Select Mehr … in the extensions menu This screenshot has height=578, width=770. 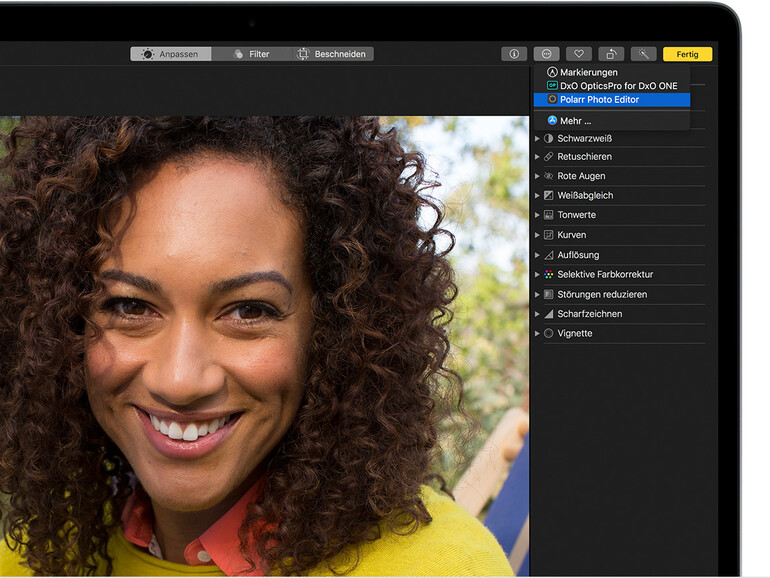pos(575,121)
